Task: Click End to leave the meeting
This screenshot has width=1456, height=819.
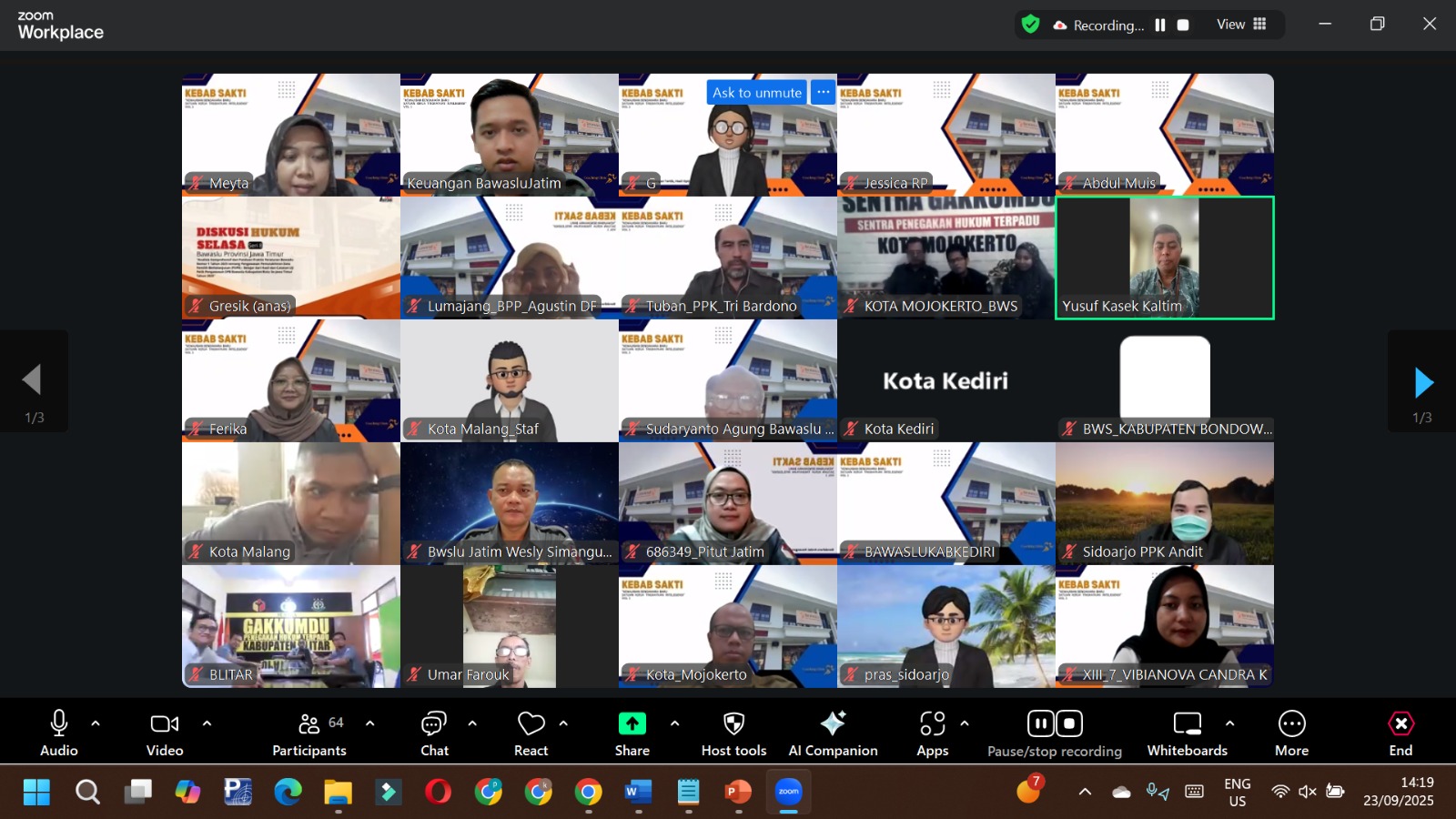Action: pyautogui.click(x=1400, y=733)
